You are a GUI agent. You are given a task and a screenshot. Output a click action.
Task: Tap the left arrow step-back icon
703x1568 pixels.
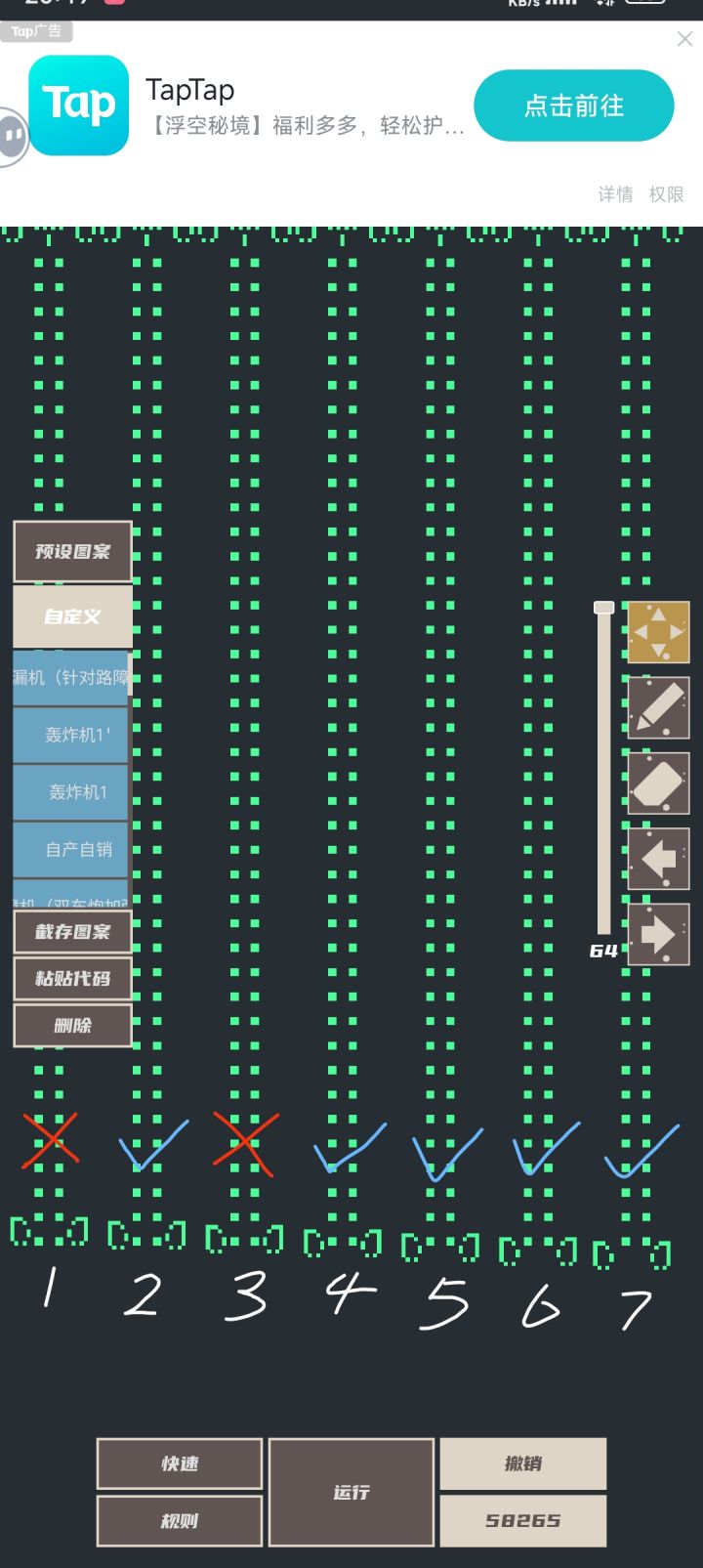point(658,859)
